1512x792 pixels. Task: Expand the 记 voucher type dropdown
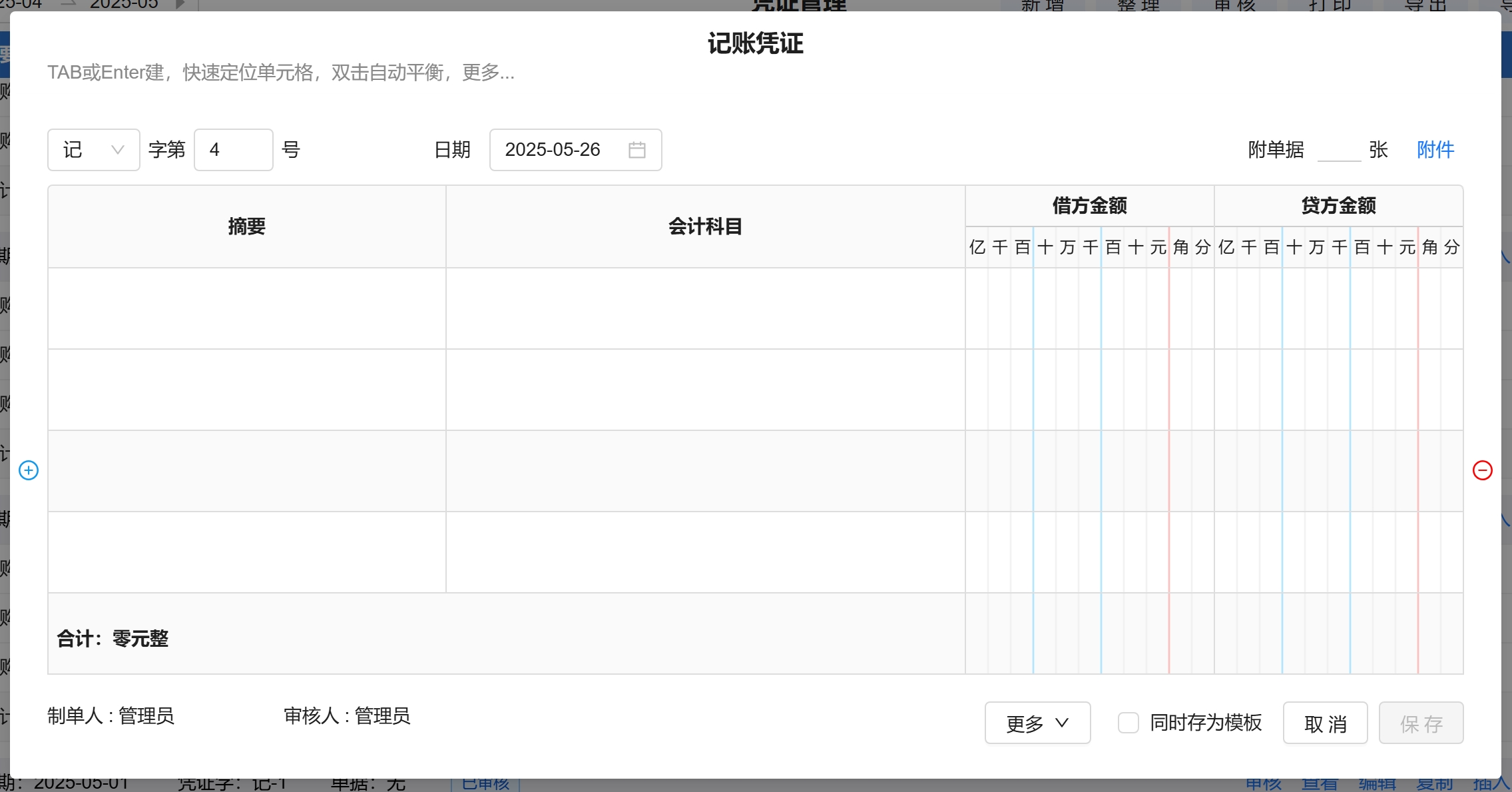pos(93,150)
